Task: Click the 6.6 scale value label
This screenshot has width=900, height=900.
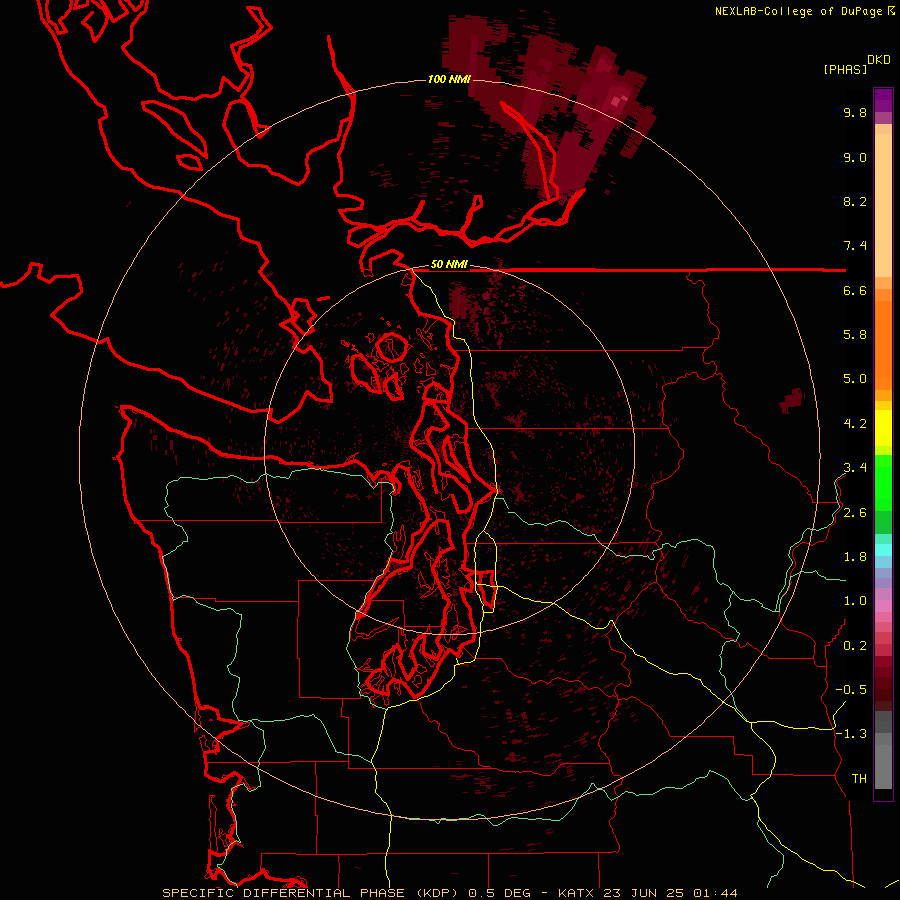Action: click(855, 290)
